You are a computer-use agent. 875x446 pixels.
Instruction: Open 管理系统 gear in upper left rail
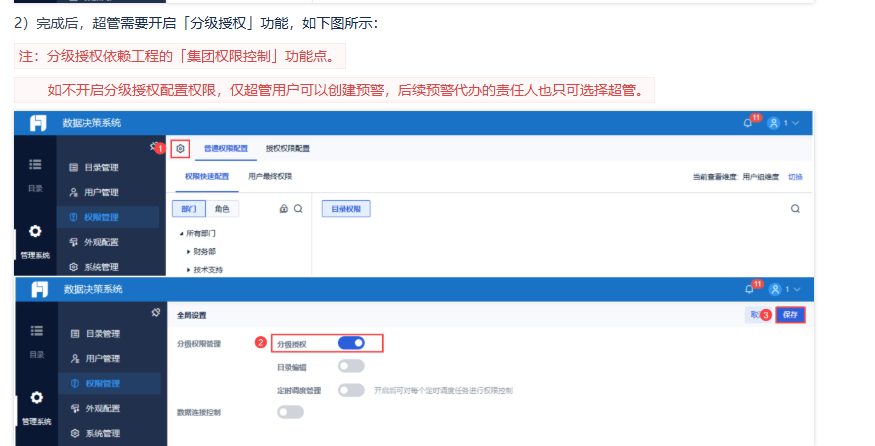pos(35,231)
